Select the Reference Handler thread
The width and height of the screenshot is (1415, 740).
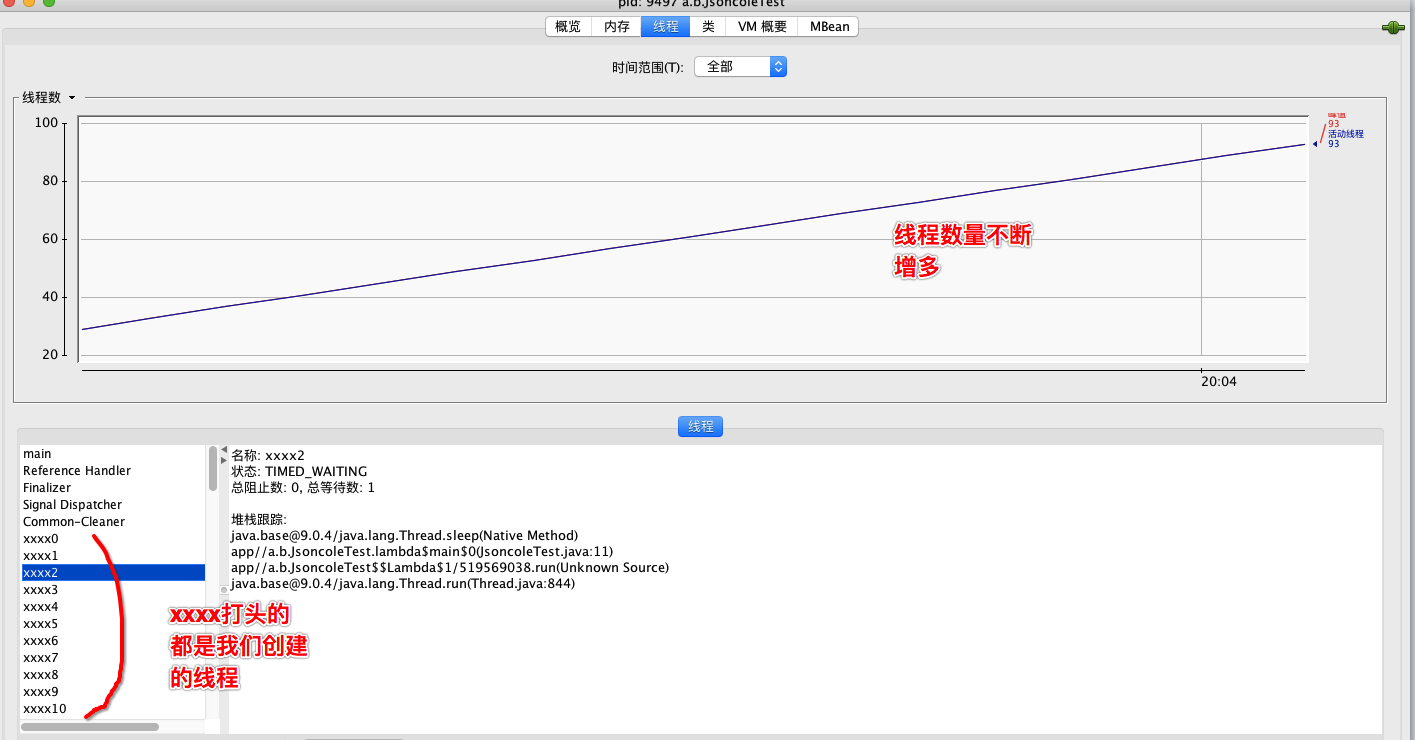(113, 471)
